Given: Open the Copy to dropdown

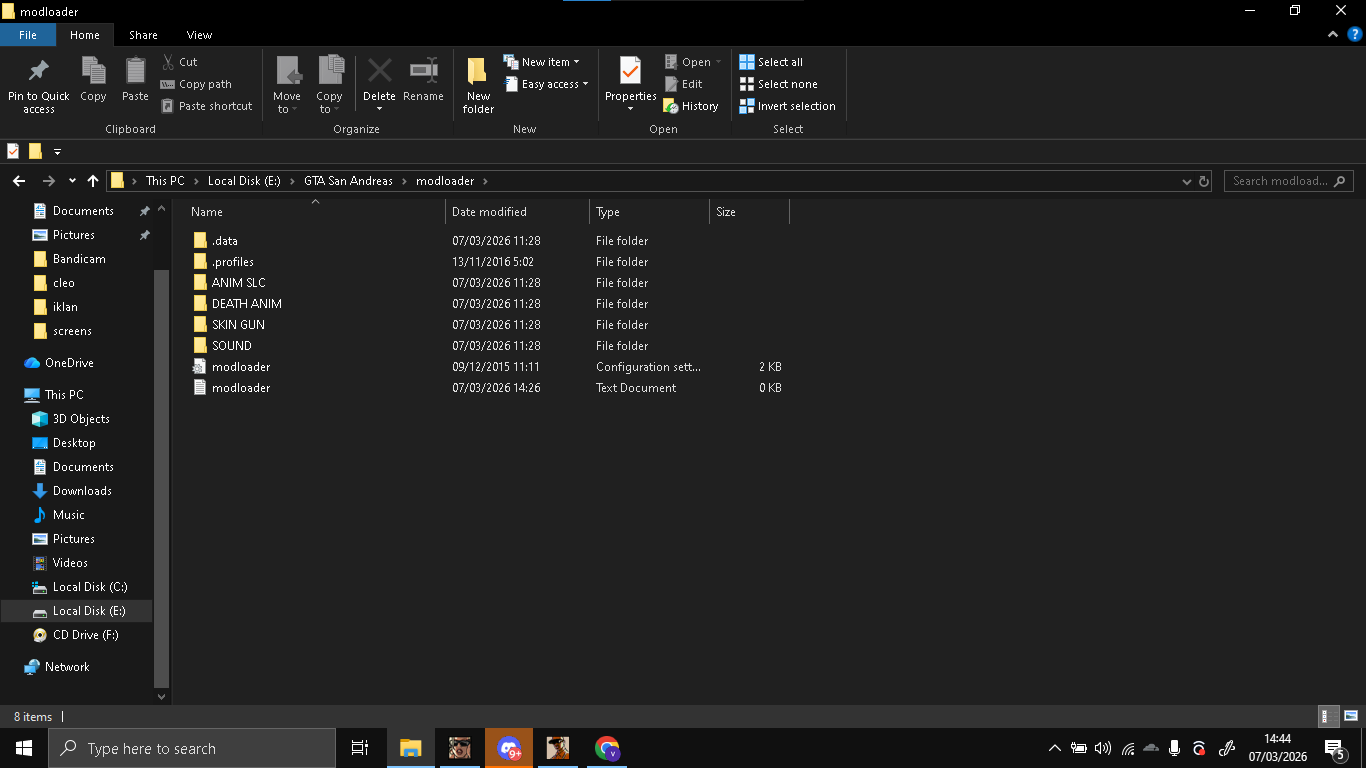Looking at the screenshot, I should click(329, 84).
